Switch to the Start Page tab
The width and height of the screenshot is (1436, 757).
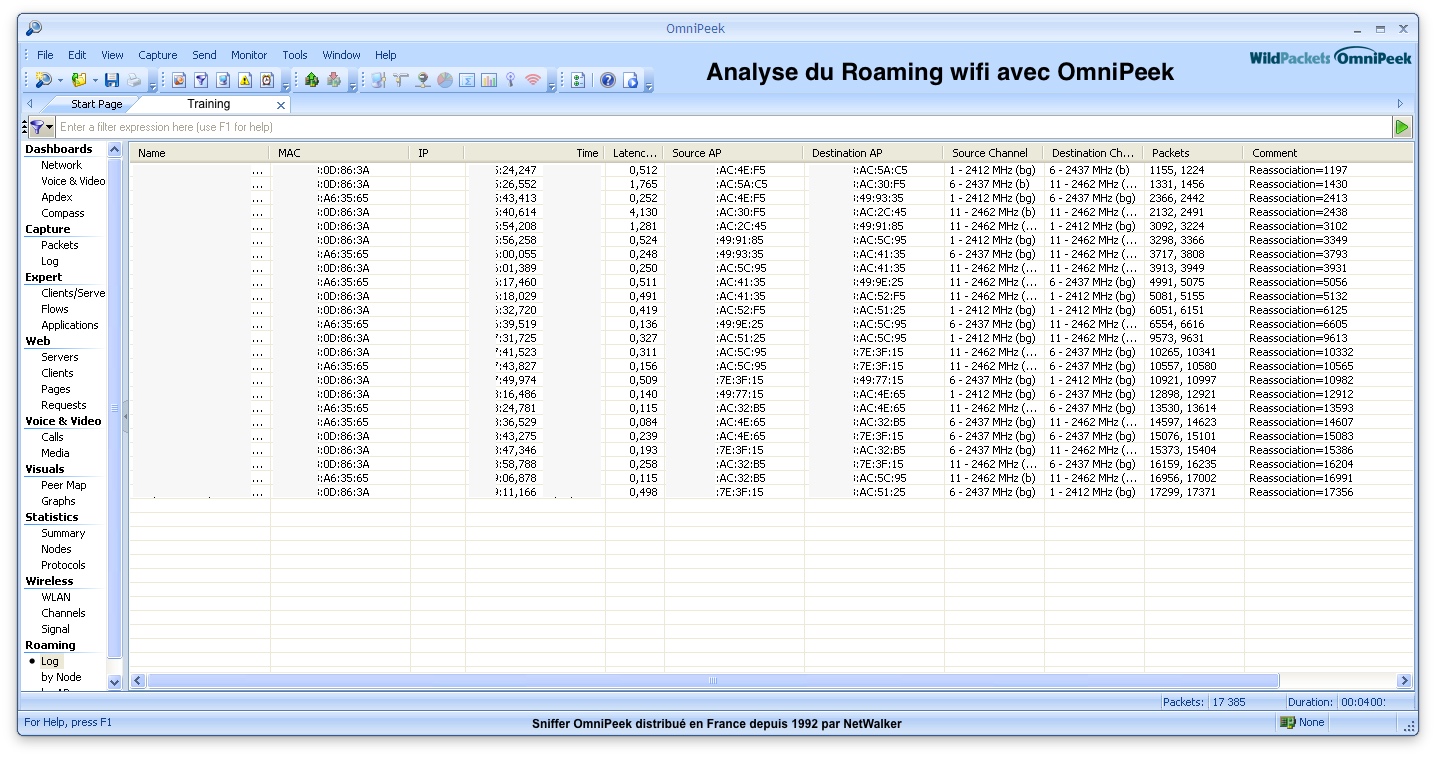pyautogui.click(x=97, y=104)
